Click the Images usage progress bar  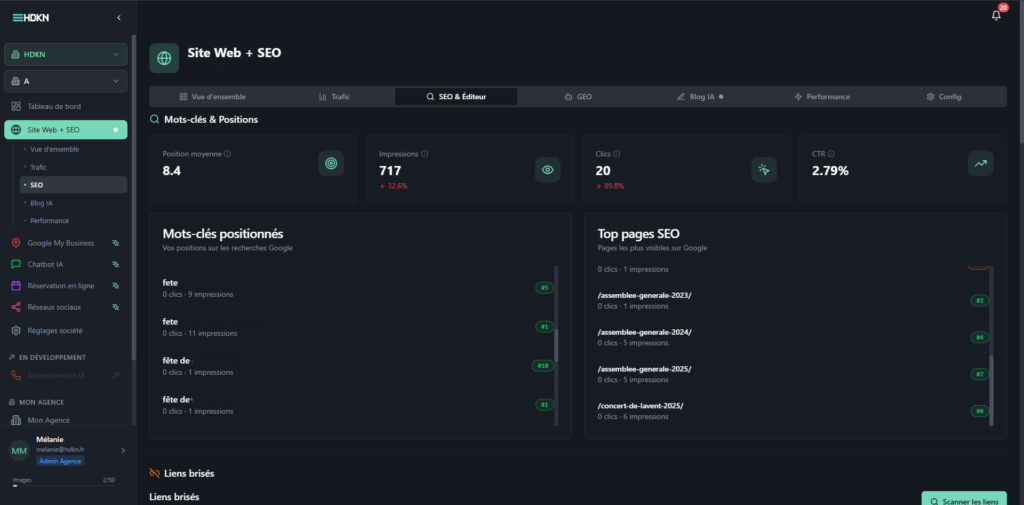(63, 486)
